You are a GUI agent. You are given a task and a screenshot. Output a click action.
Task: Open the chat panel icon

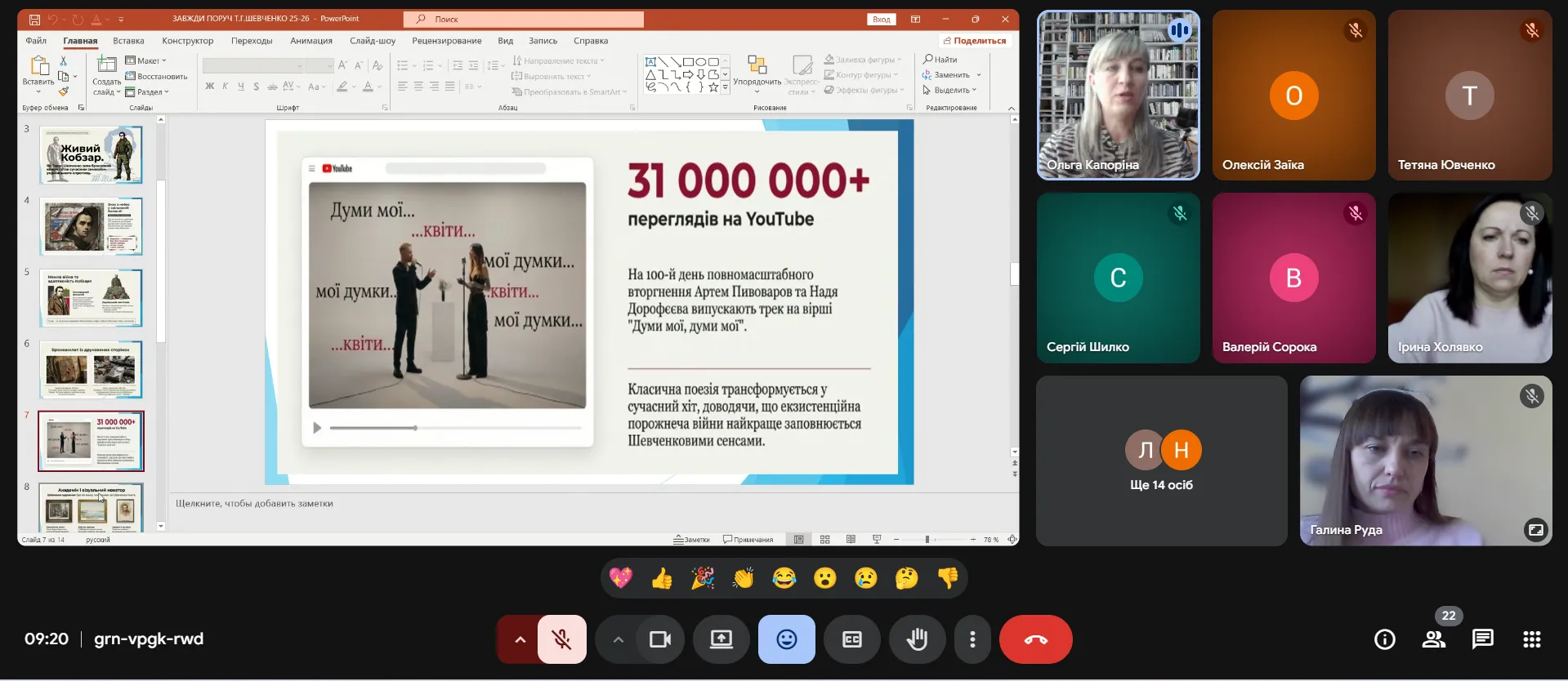pos(1482,639)
